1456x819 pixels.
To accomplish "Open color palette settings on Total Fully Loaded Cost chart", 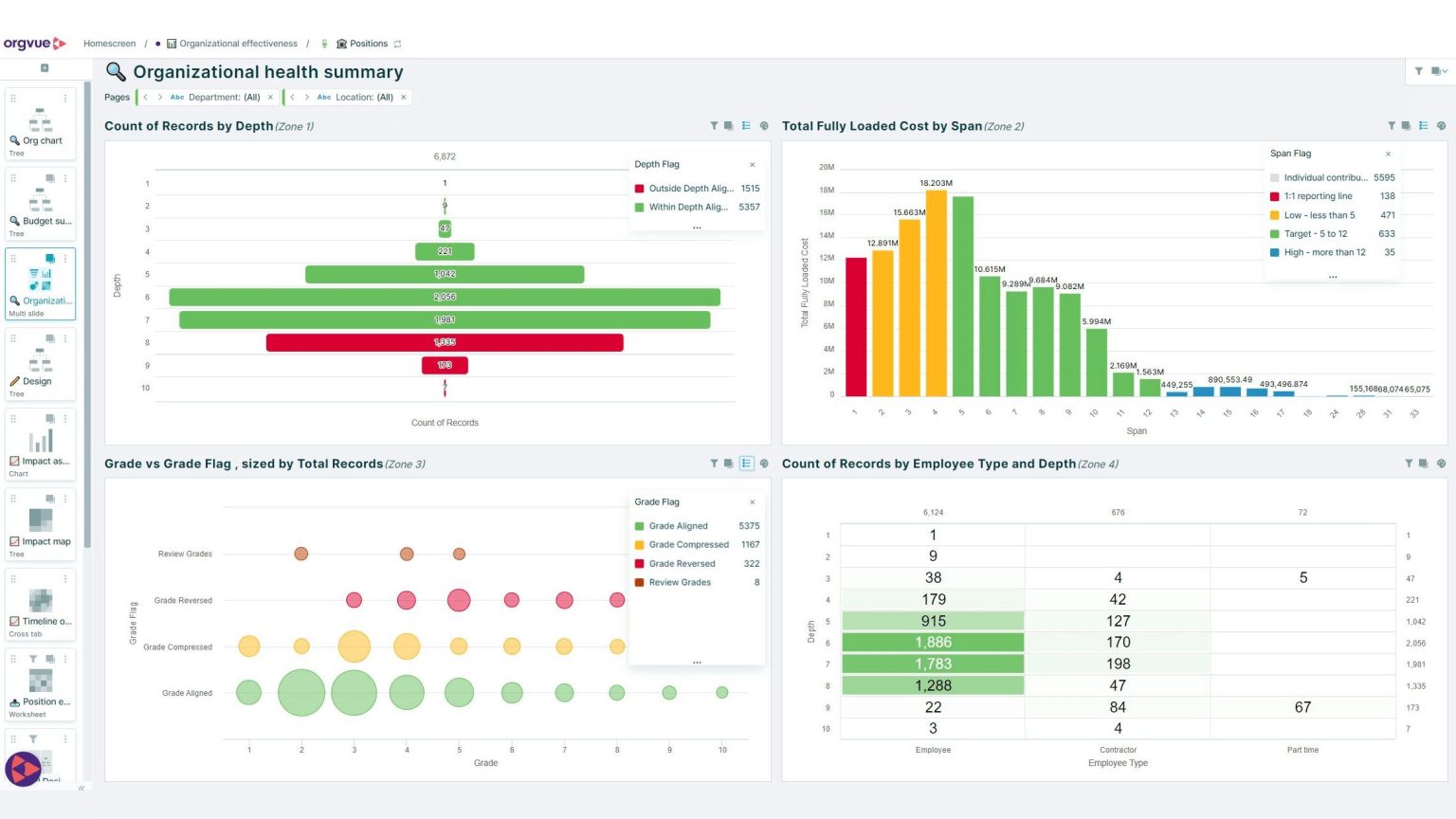I will point(1441,125).
